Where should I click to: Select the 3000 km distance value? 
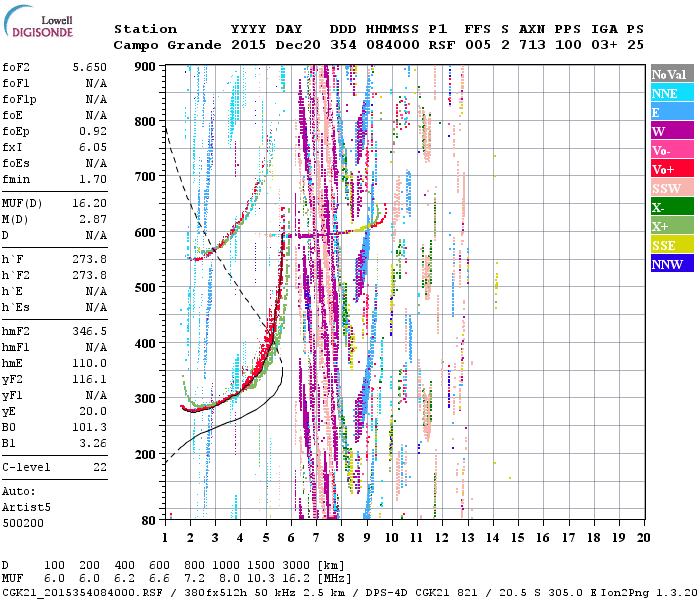coord(296,566)
